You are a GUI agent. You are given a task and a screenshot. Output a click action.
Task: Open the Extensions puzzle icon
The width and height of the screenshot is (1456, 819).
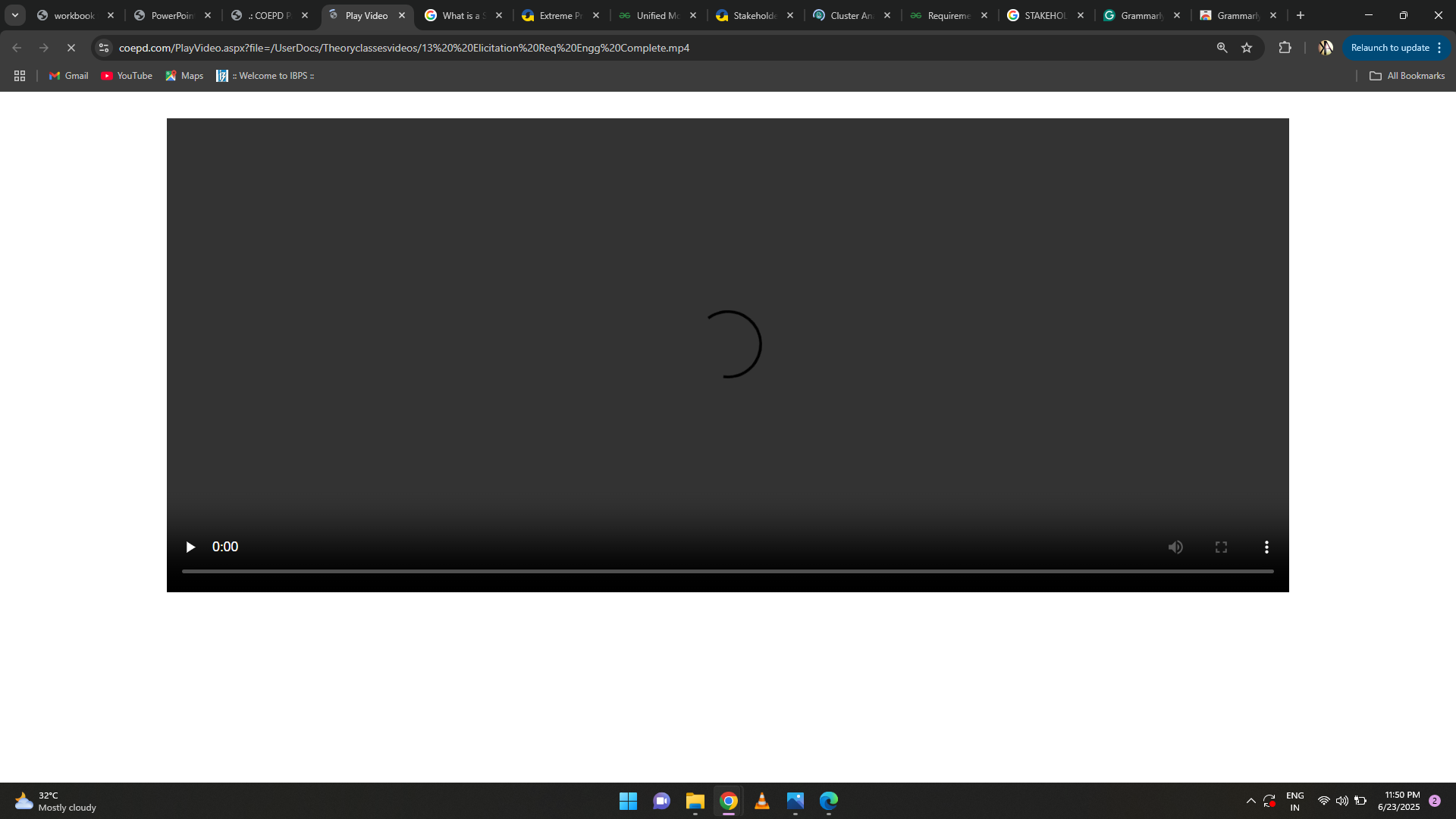click(x=1285, y=48)
